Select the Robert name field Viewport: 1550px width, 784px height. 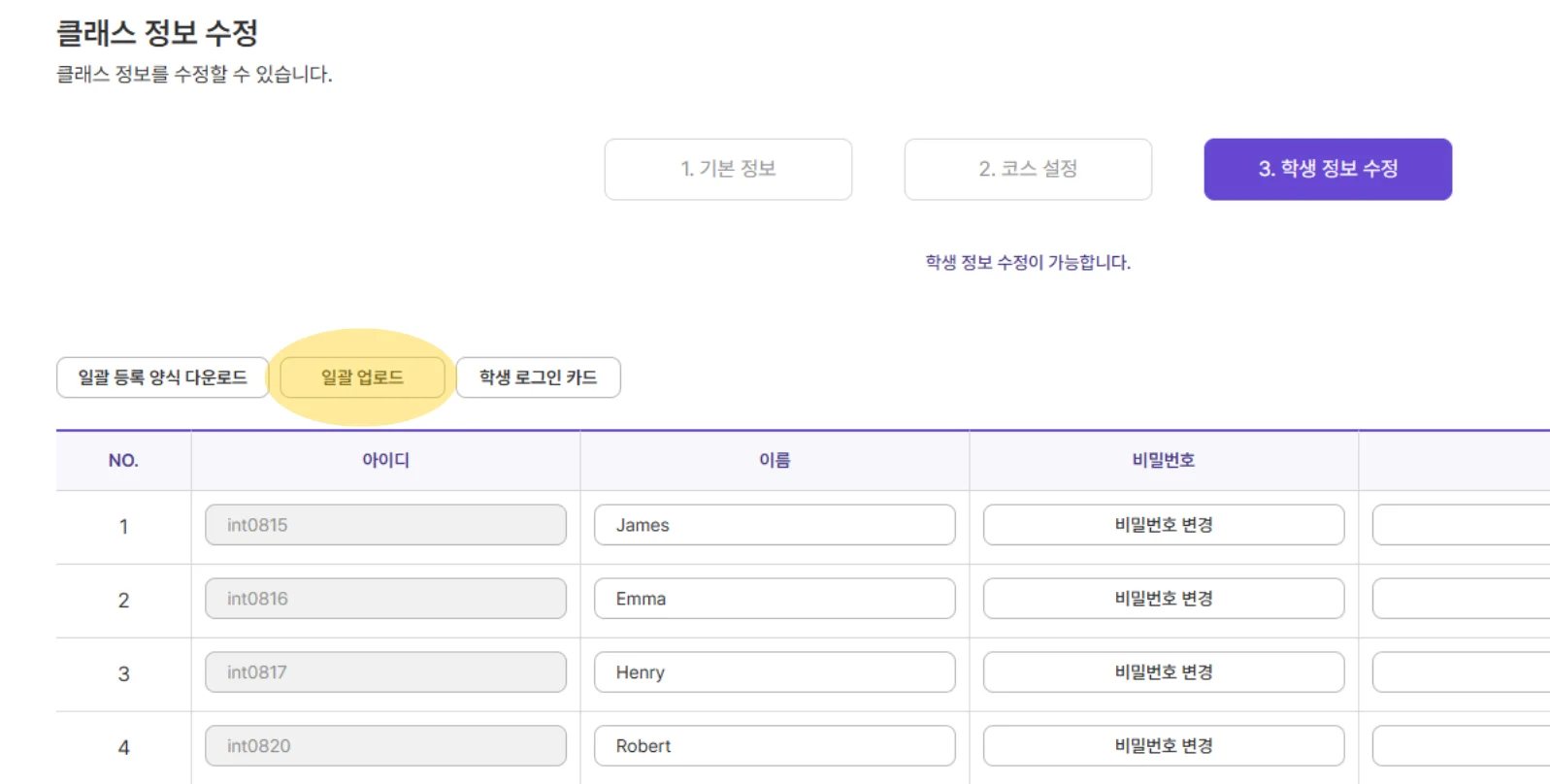[x=775, y=746]
